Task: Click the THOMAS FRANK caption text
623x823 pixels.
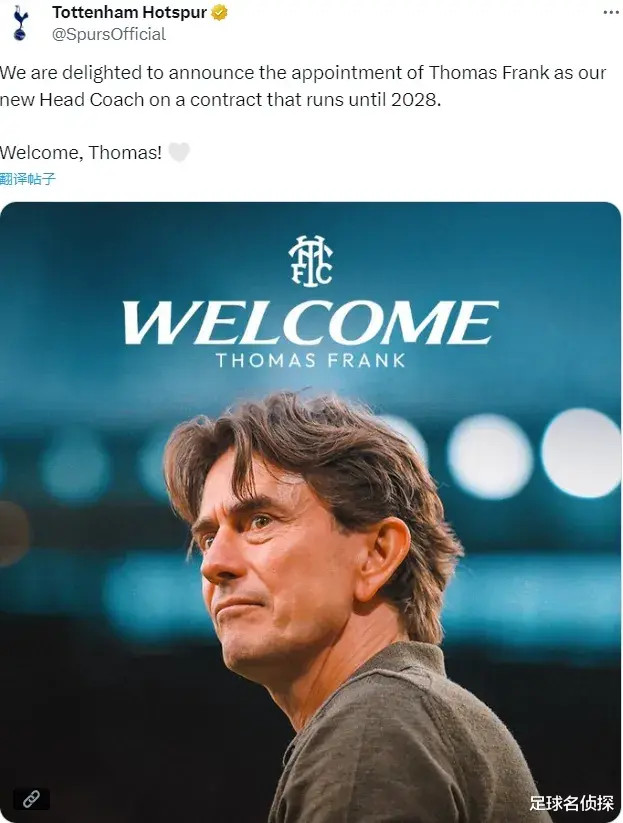Action: (311, 361)
